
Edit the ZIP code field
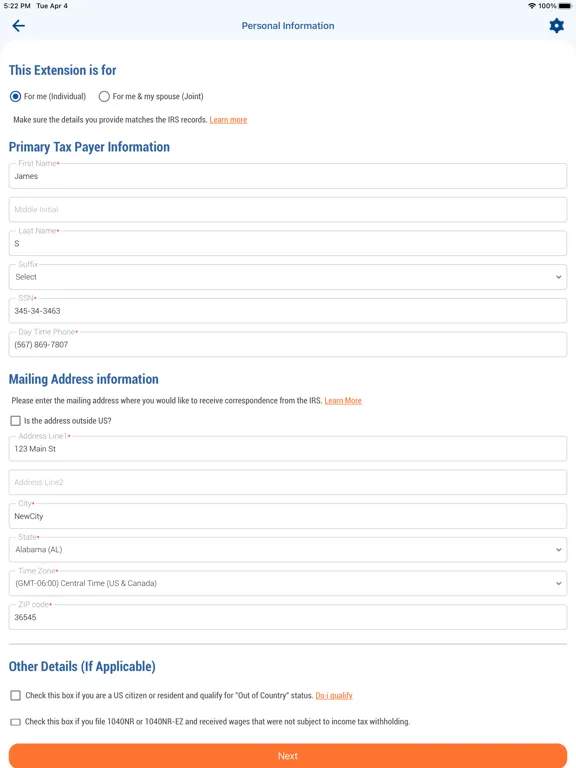click(x=288, y=617)
